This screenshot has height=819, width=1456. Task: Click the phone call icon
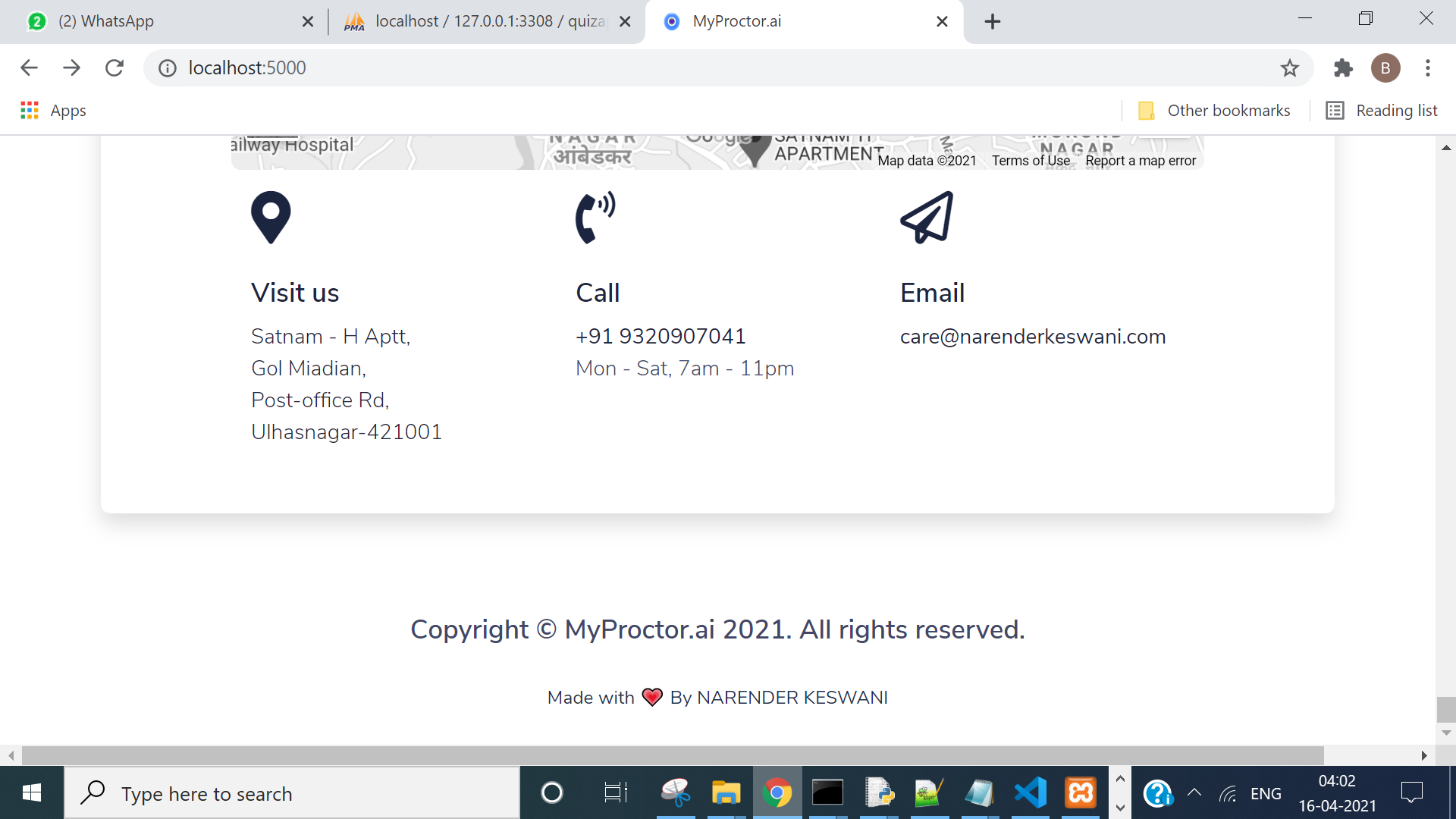point(595,217)
